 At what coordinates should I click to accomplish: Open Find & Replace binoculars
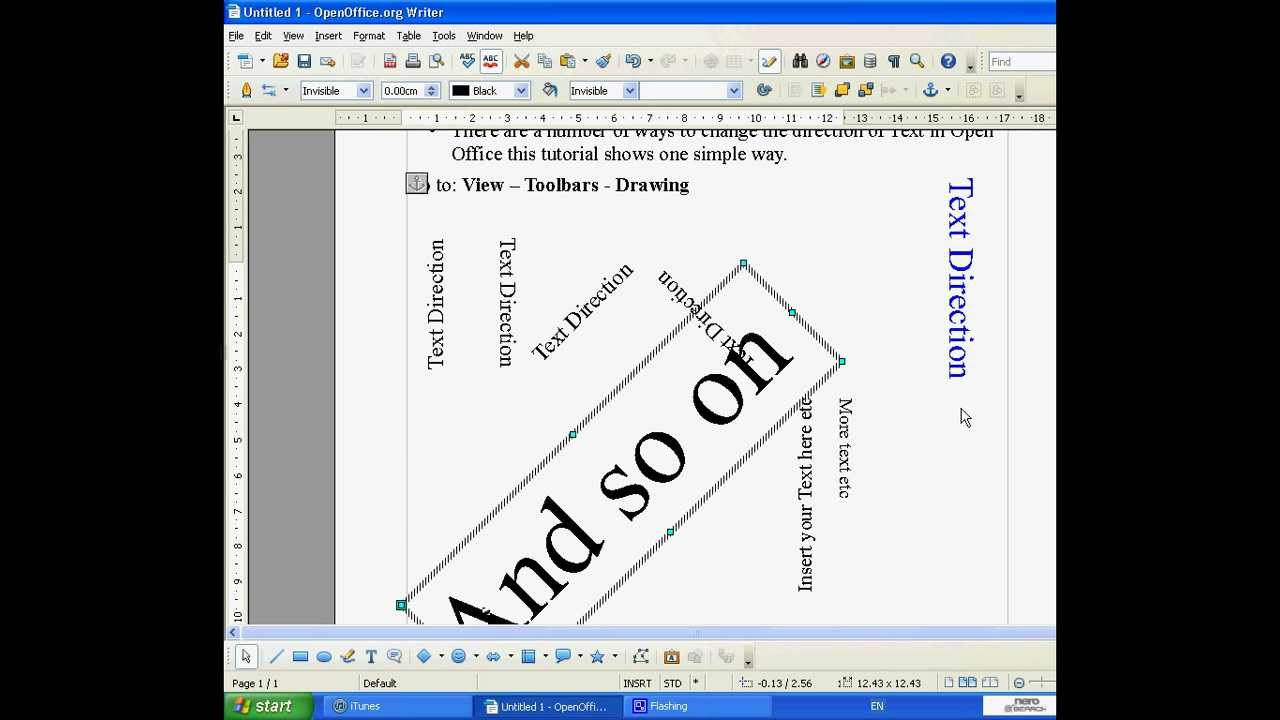pos(799,62)
